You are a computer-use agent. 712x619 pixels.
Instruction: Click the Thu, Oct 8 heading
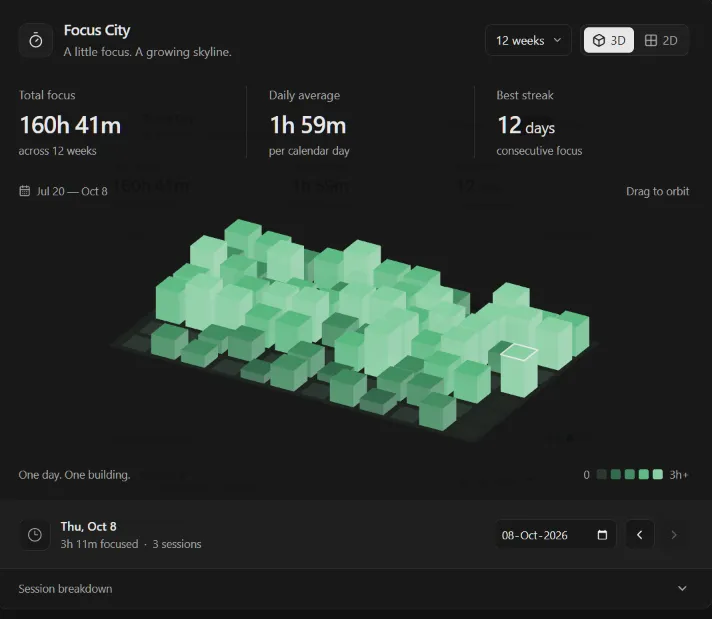[89, 526]
